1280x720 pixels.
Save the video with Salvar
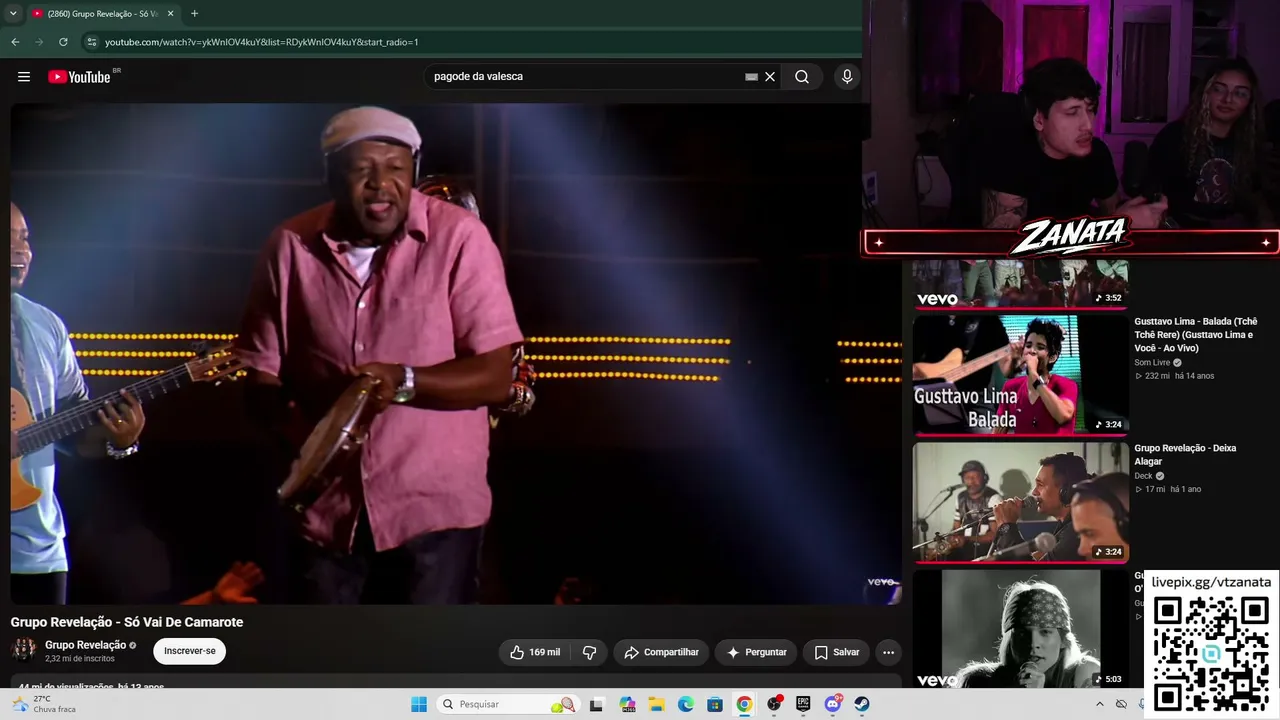point(836,652)
